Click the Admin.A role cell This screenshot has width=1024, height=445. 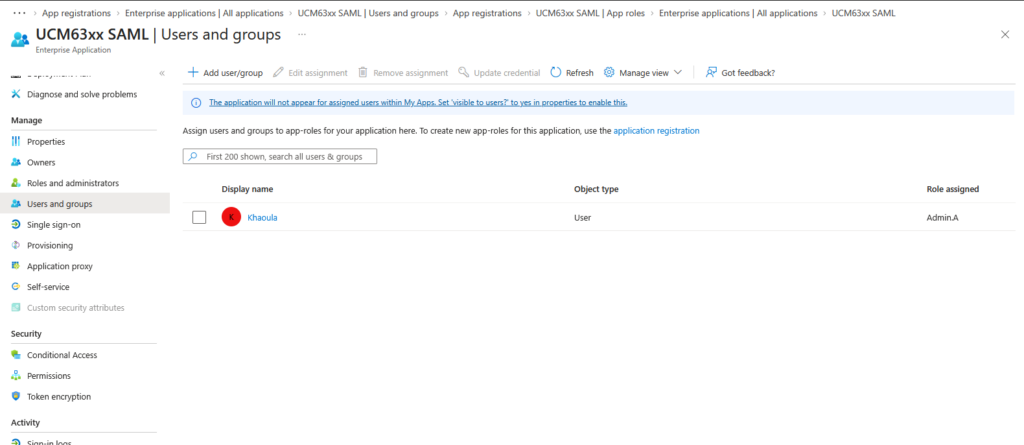(942, 218)
